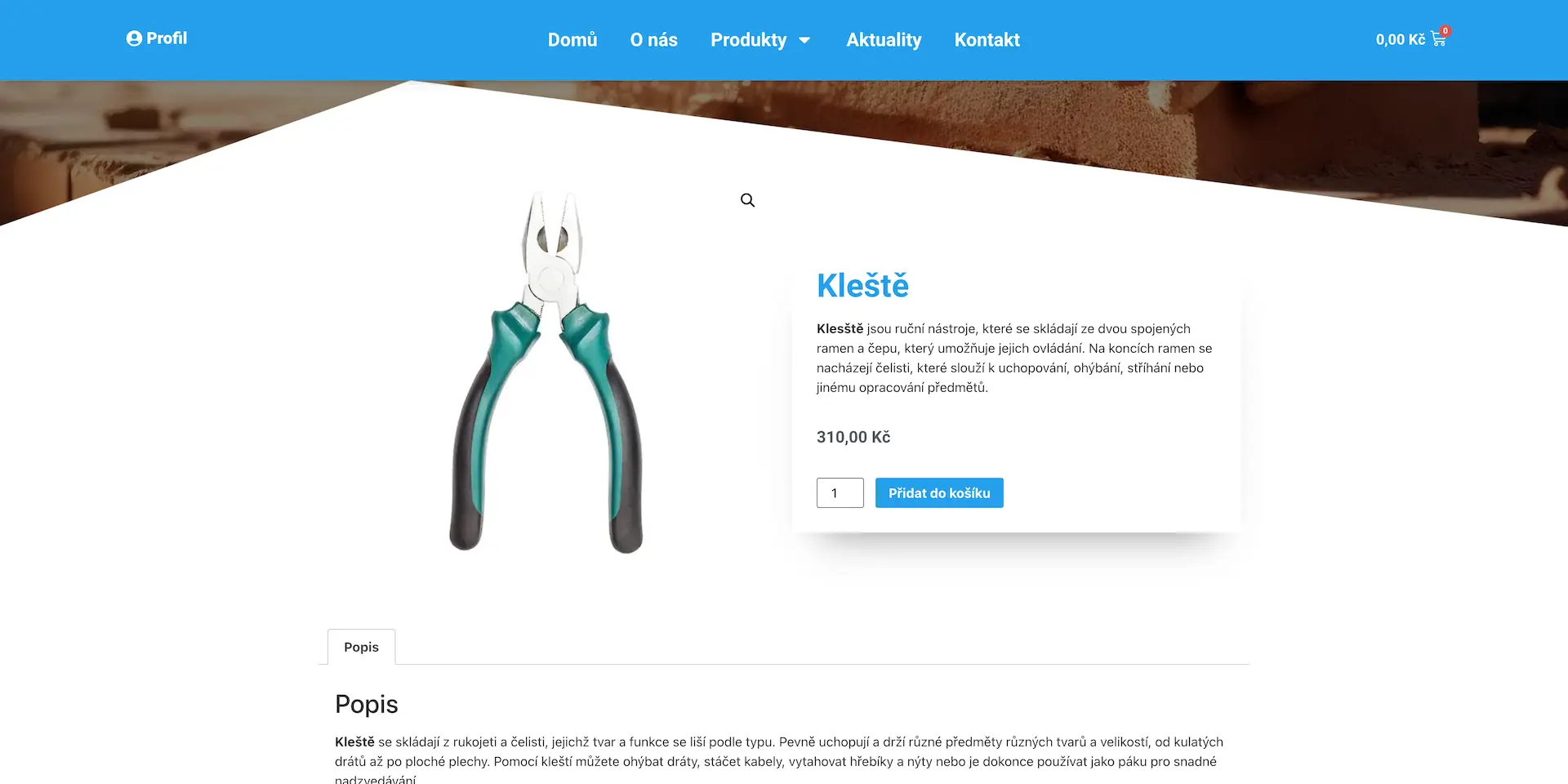Screen dimensions: 1568x784
Task: Click the user avatar icon beside Profil
Action: coord(134,38)
